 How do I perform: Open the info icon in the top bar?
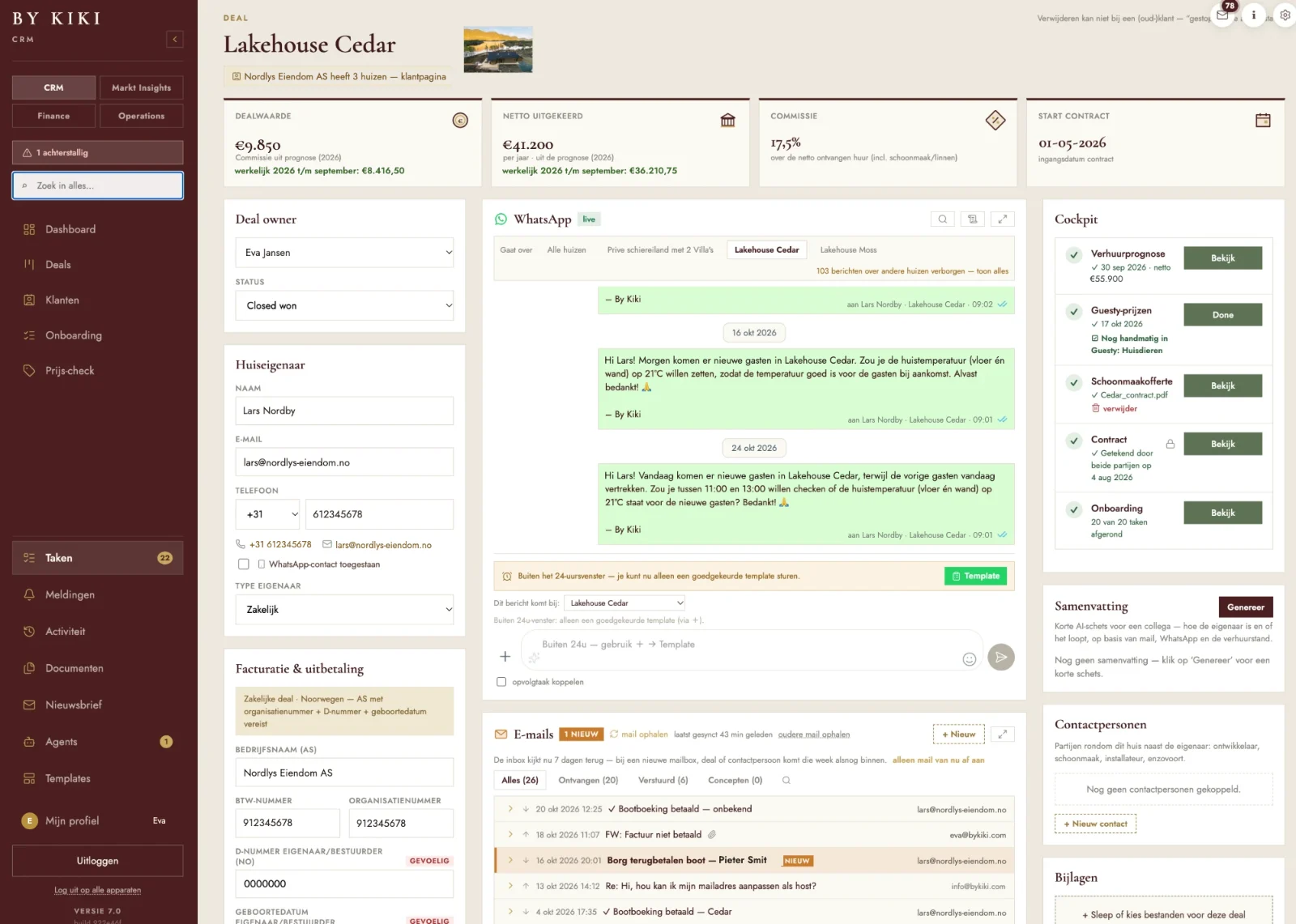(1254, 15)
